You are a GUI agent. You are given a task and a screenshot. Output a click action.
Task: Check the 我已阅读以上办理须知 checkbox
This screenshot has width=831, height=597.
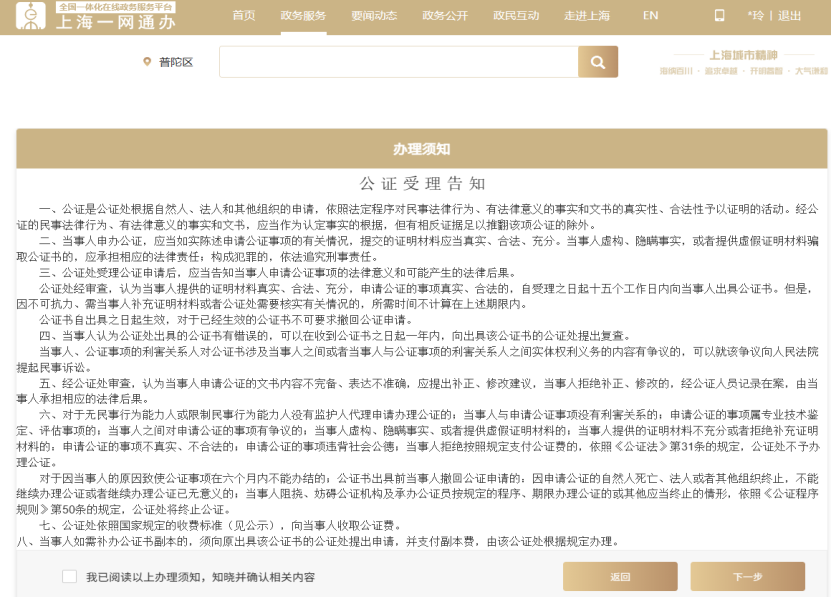(69, 576)
